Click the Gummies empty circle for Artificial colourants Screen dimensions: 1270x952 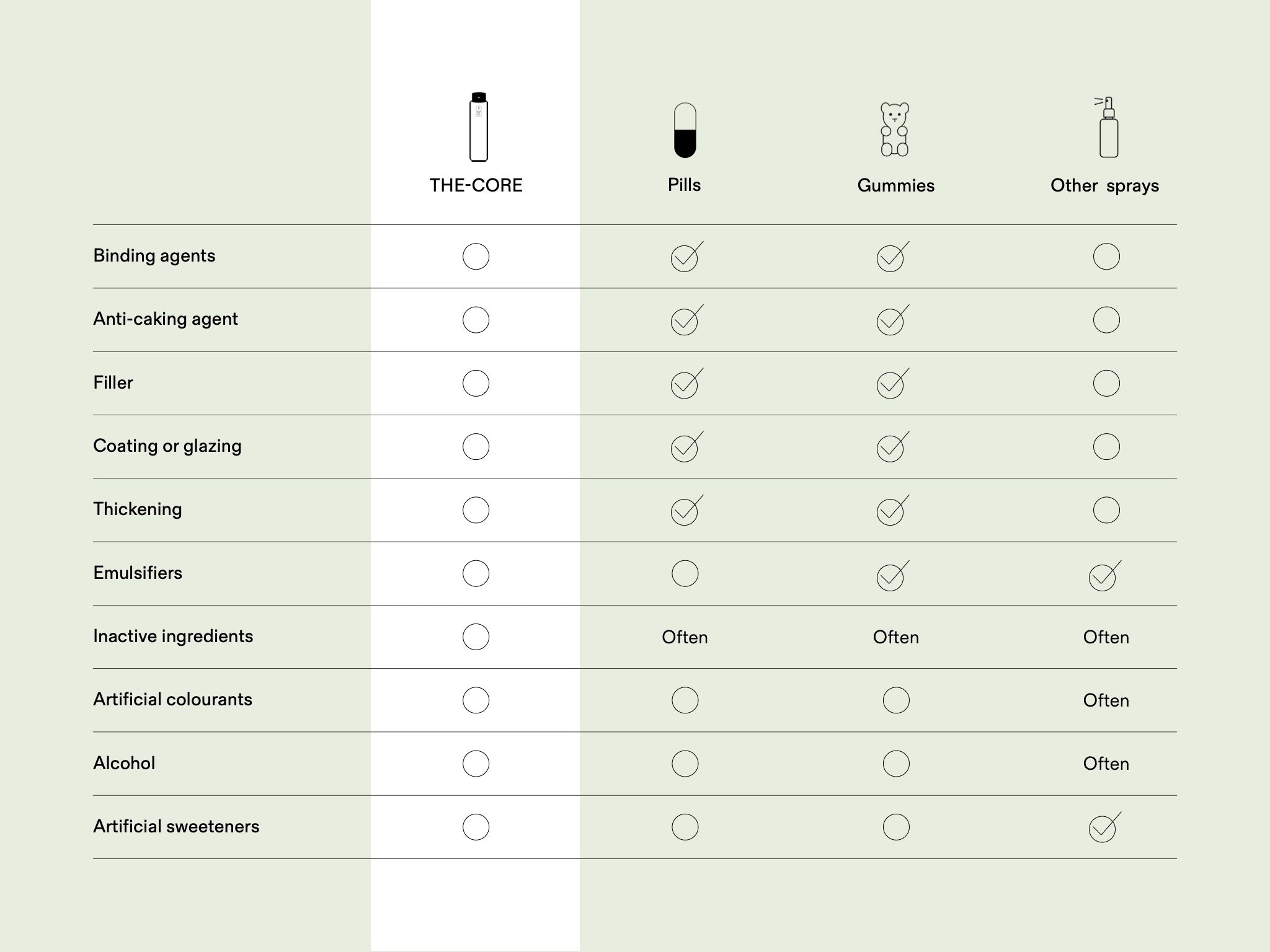coord(895,700)
